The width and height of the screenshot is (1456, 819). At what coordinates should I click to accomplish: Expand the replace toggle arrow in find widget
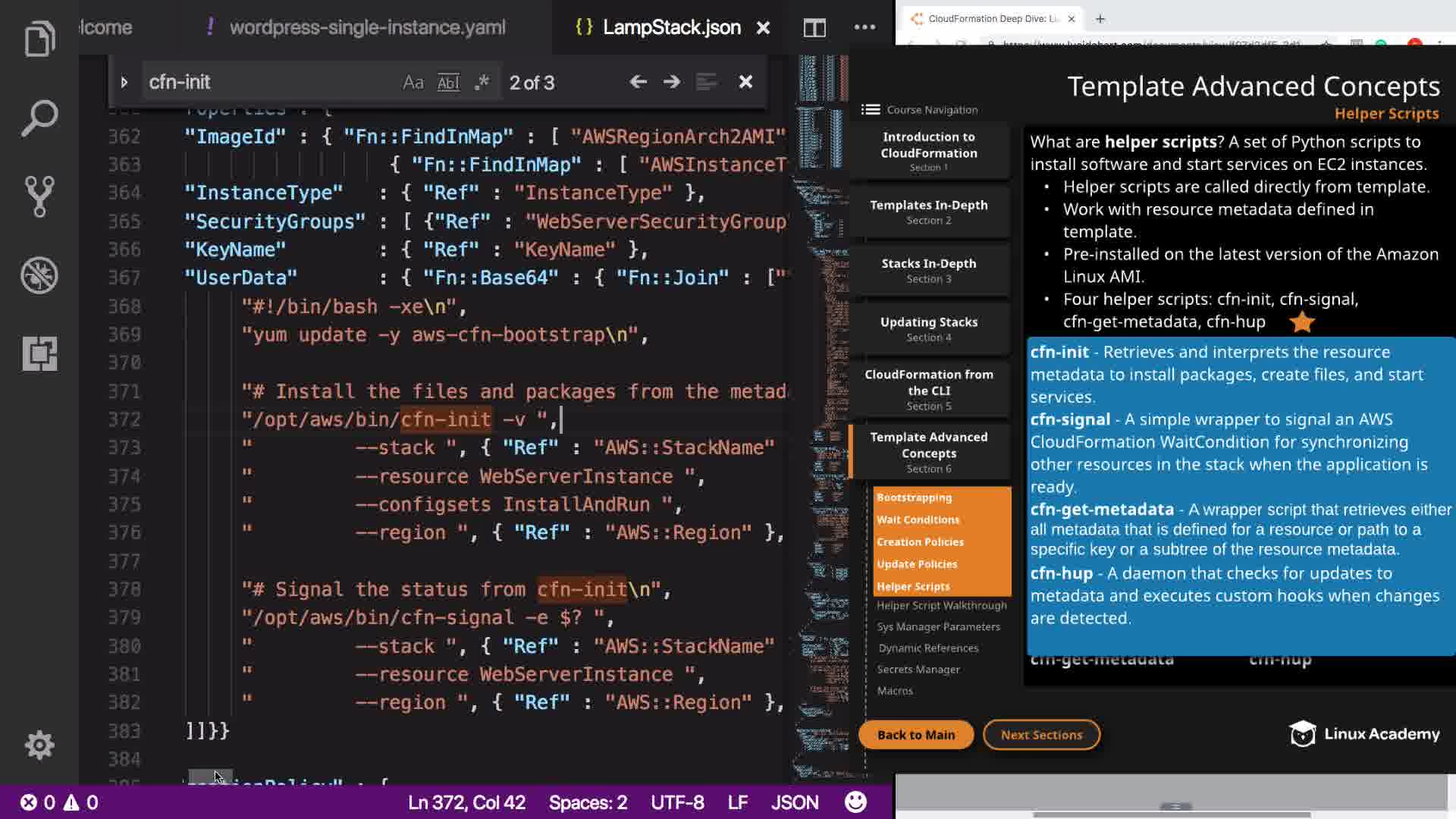[x=124, y=82]
